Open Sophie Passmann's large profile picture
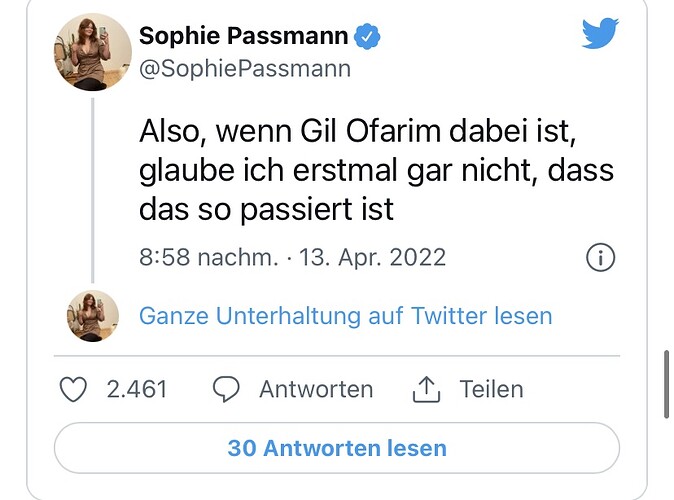This screenshot has height=500, width=674. [90, 52]
